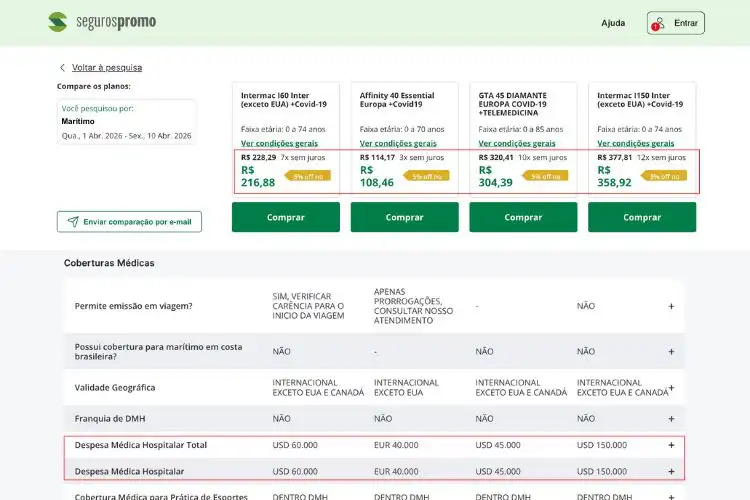The image size is (750, 500).
Task: Click the 5% off tag next to R$ 216,88
Action: [308, 176]
